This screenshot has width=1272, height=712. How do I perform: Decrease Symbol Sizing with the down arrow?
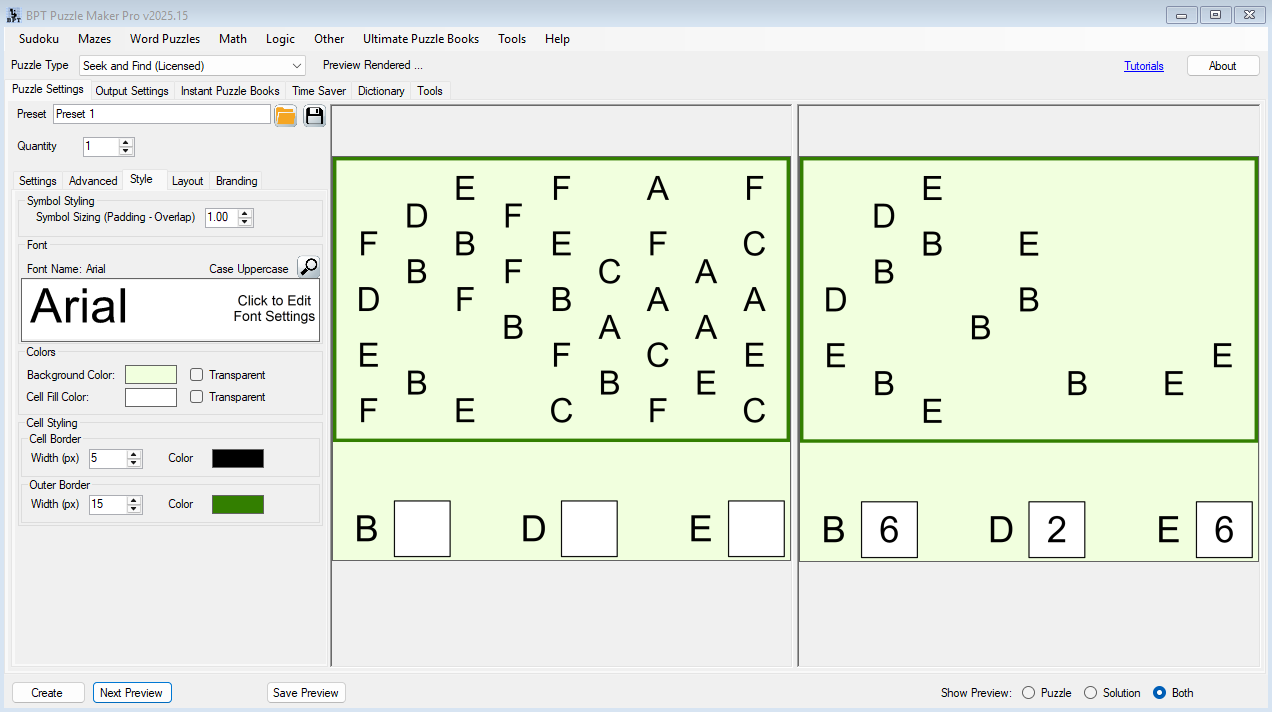245,222
